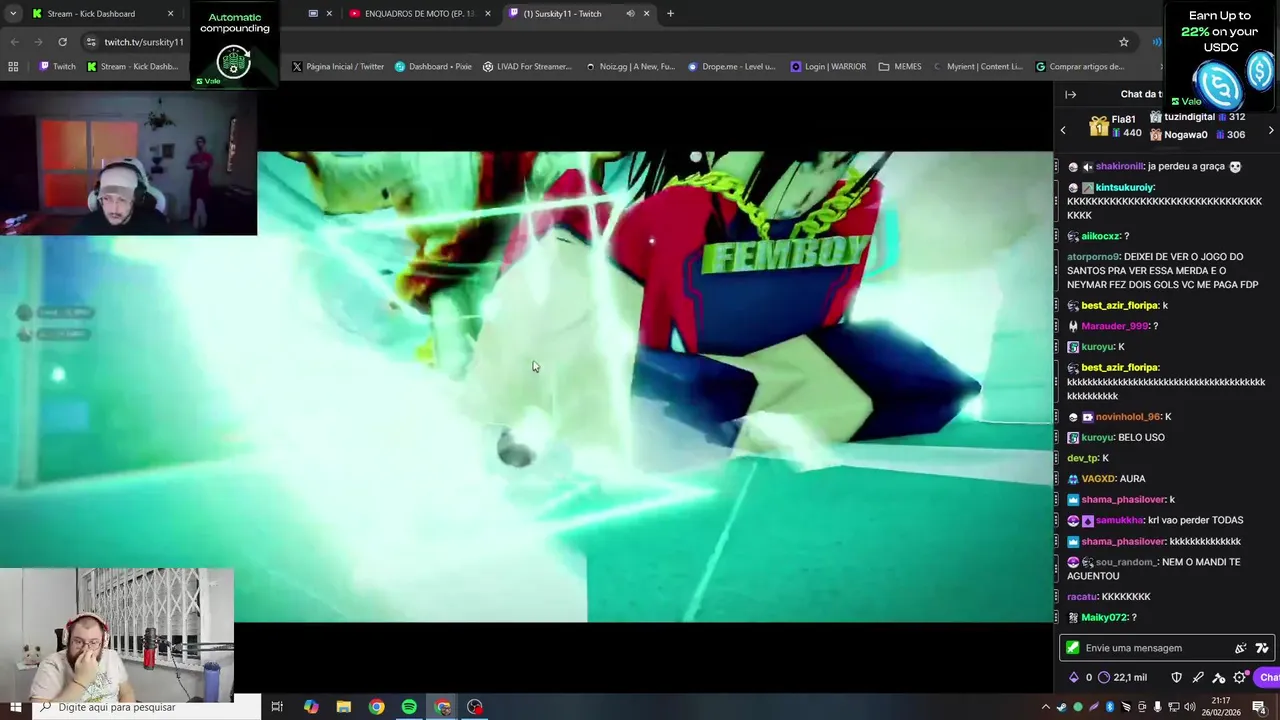Viewport: 1280px width, 720px height.
Task: Open Dashboard • Pixie bookmark
Action: point(433,67)
